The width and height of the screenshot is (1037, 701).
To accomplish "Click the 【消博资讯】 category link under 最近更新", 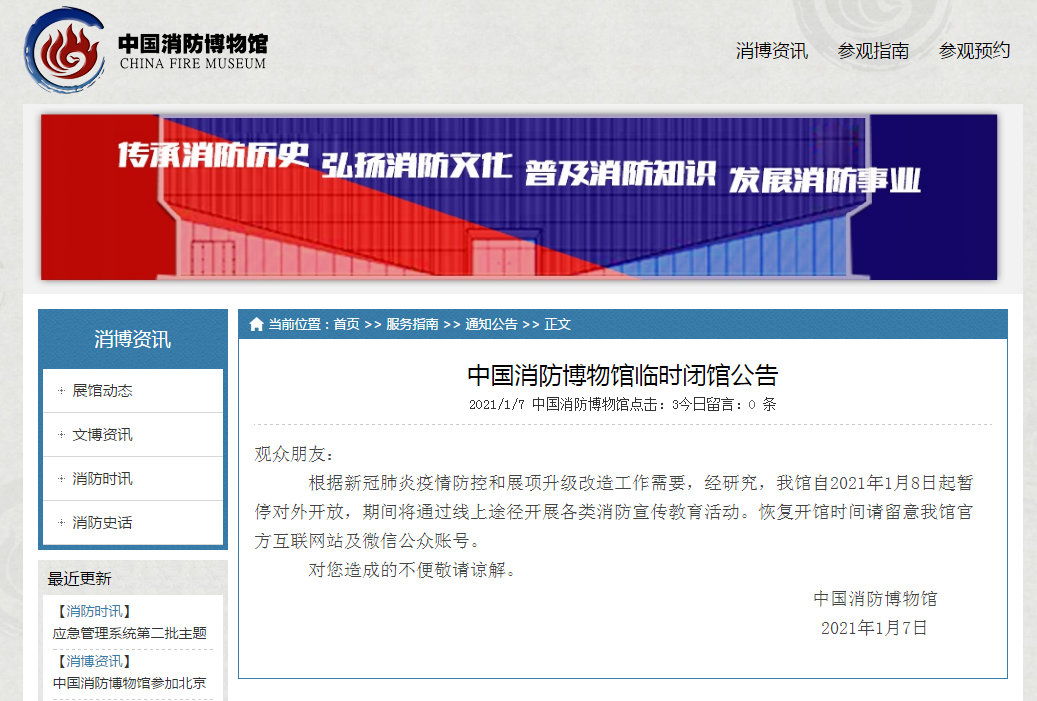I will (x=93, y=661).
